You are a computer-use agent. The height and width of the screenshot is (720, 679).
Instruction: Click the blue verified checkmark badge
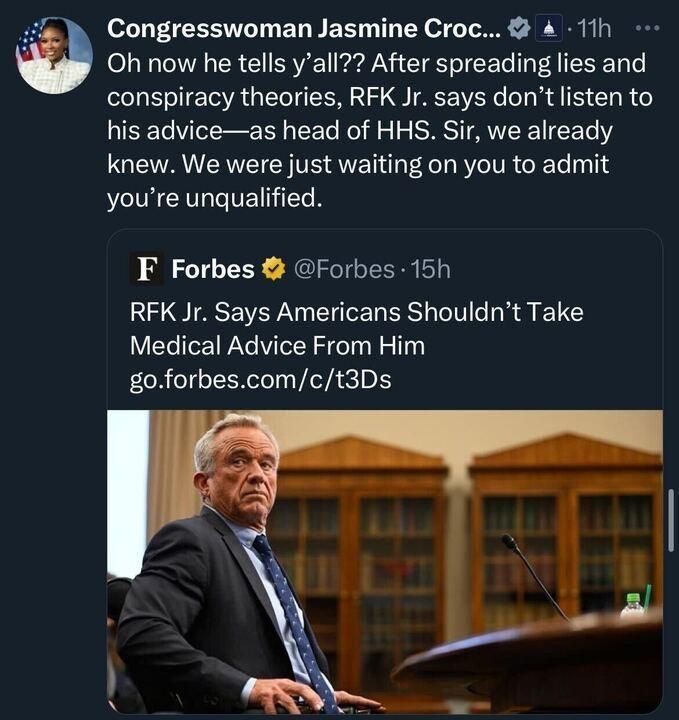(518, 30)
